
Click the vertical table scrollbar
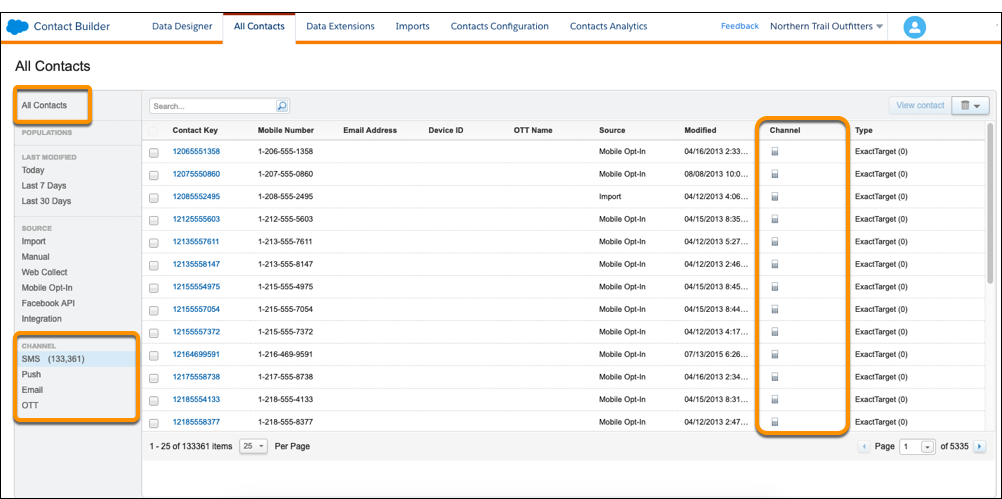(x=990, y=203)
